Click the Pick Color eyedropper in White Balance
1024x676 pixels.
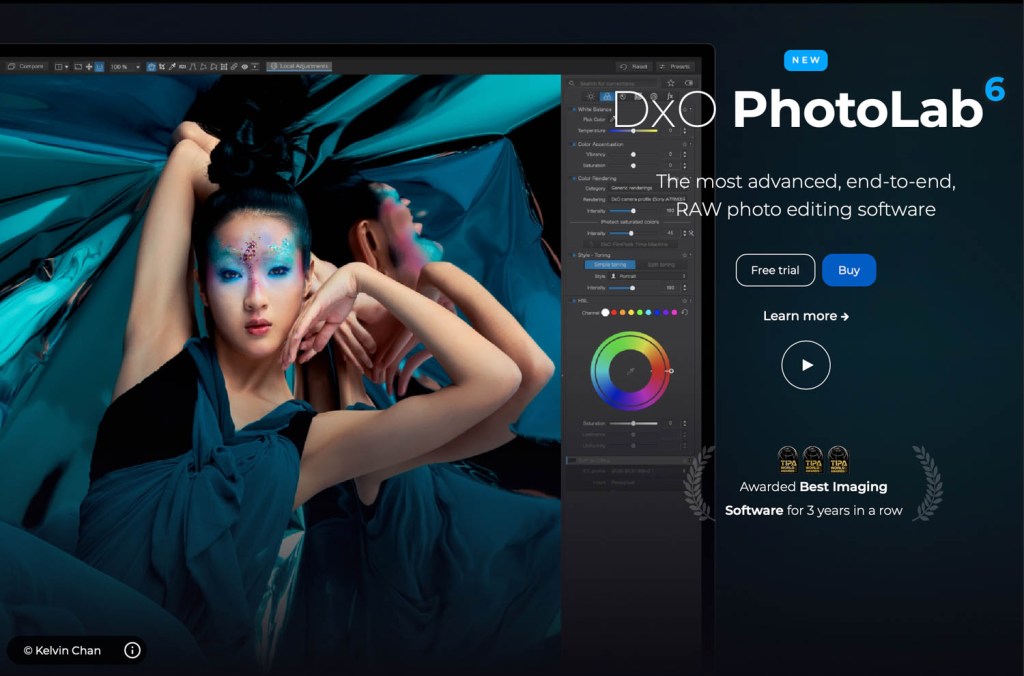pos(612,120)
